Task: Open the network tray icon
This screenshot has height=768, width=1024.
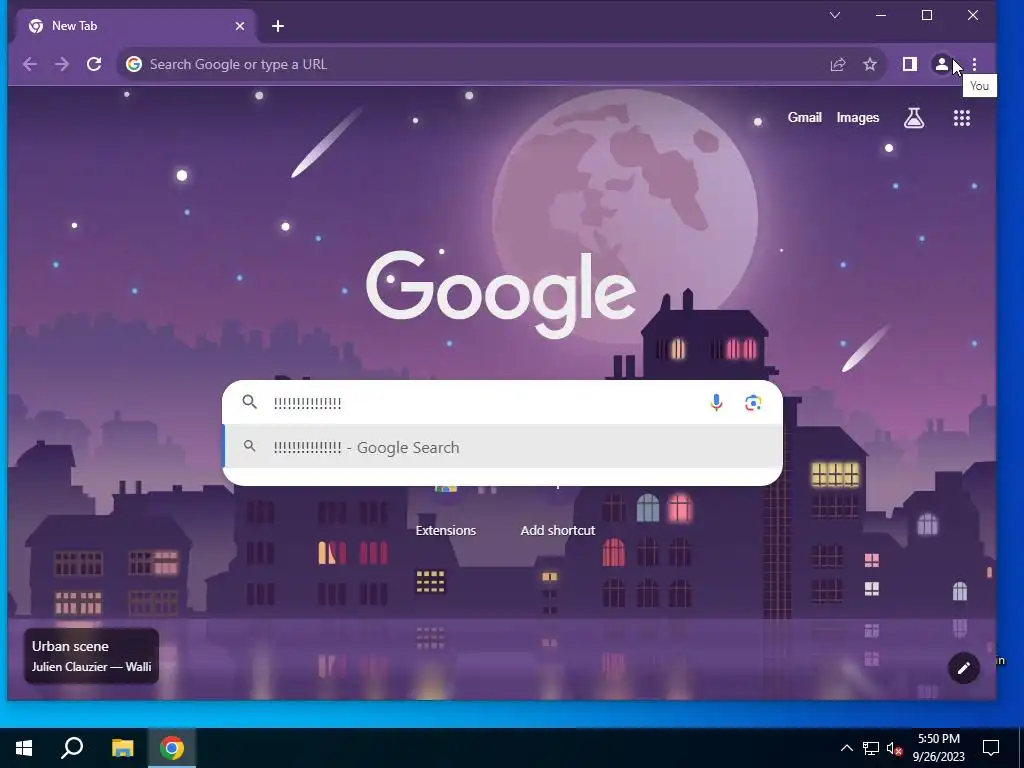Action: coord(871,748)
